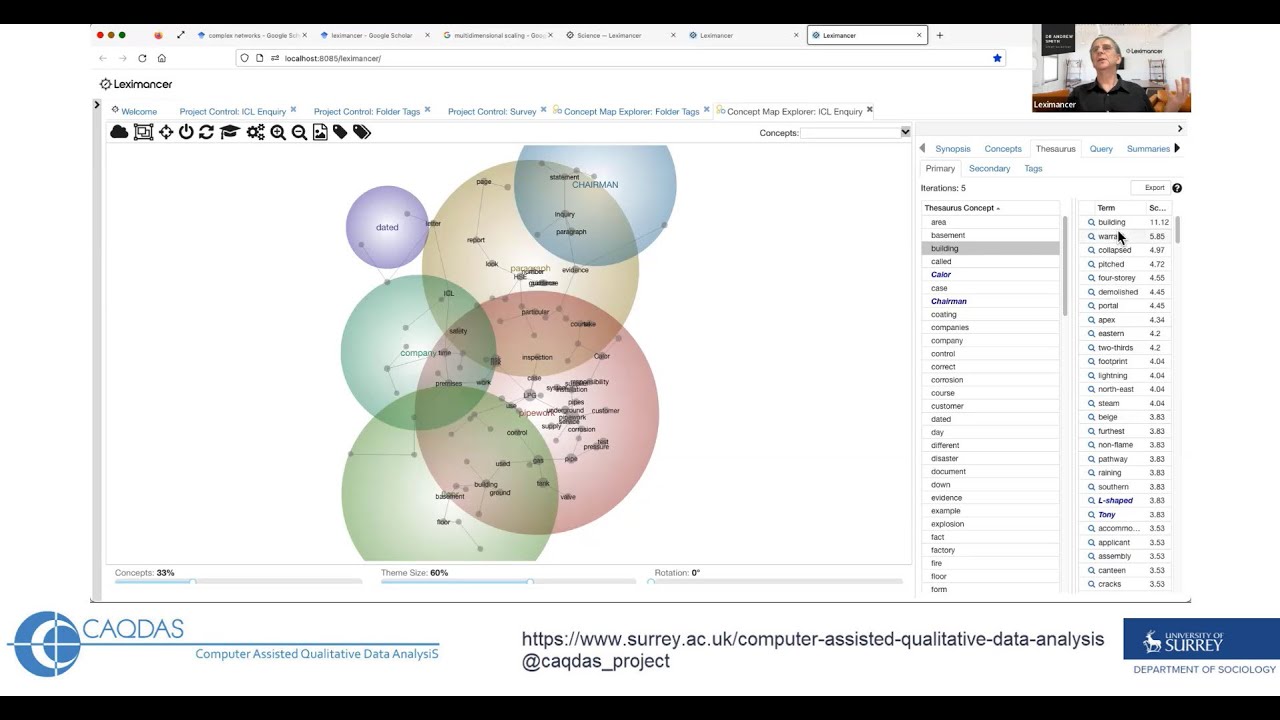Image resolution: width=1280 pixels, height=720 pixels.
Task: Click the graduation cap icon
Action: point(229,132)
